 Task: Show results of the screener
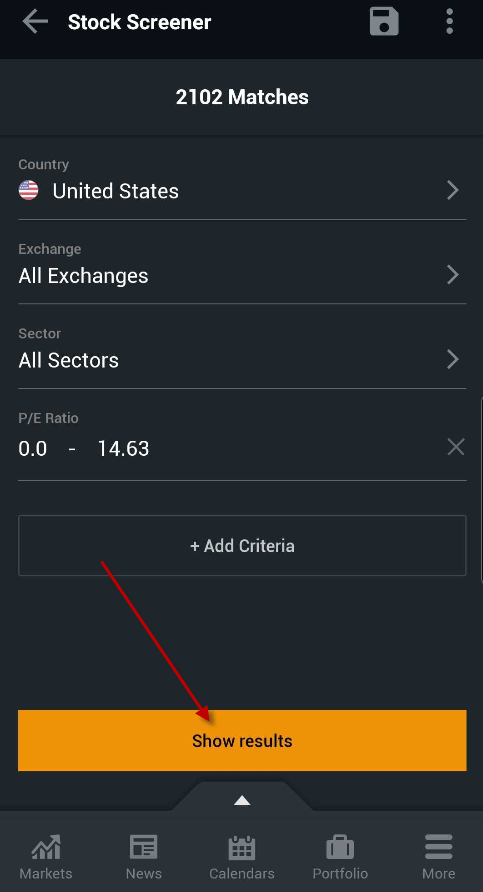pos(242,741)
